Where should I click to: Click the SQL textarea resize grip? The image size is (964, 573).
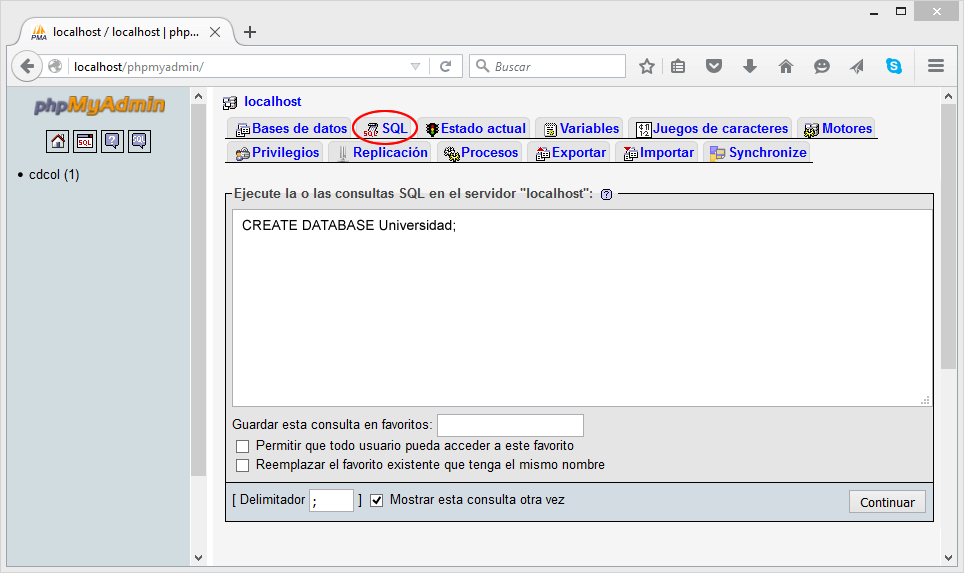click(925, 400)
